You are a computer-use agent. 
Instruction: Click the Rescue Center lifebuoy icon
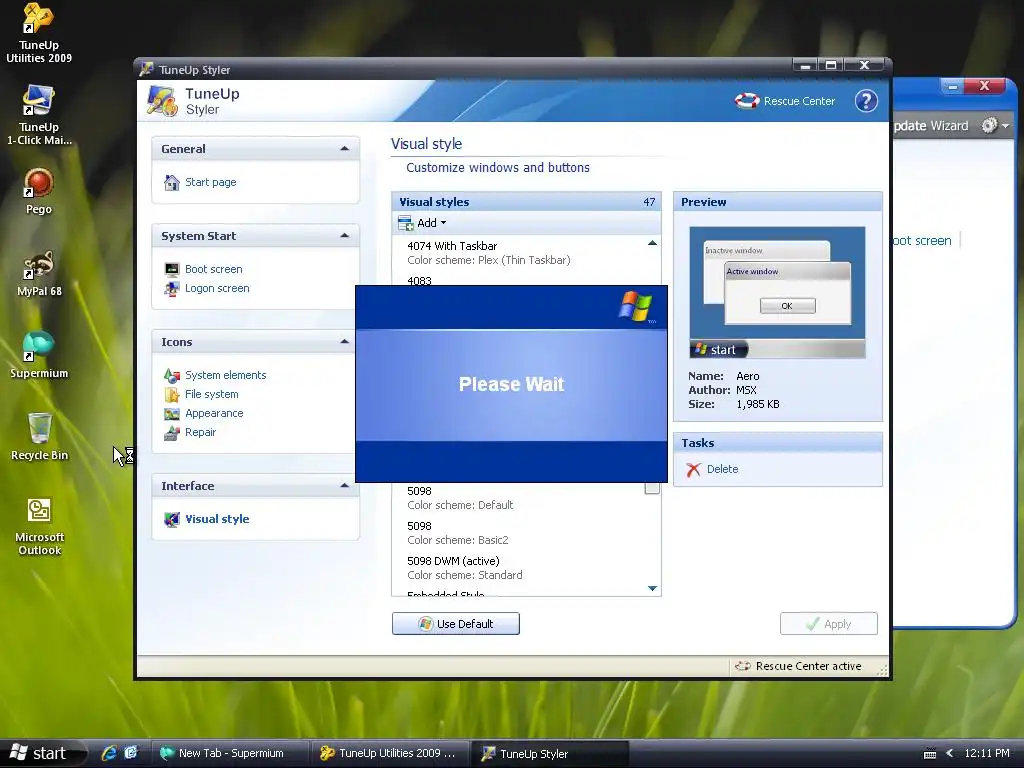[746, 101]
